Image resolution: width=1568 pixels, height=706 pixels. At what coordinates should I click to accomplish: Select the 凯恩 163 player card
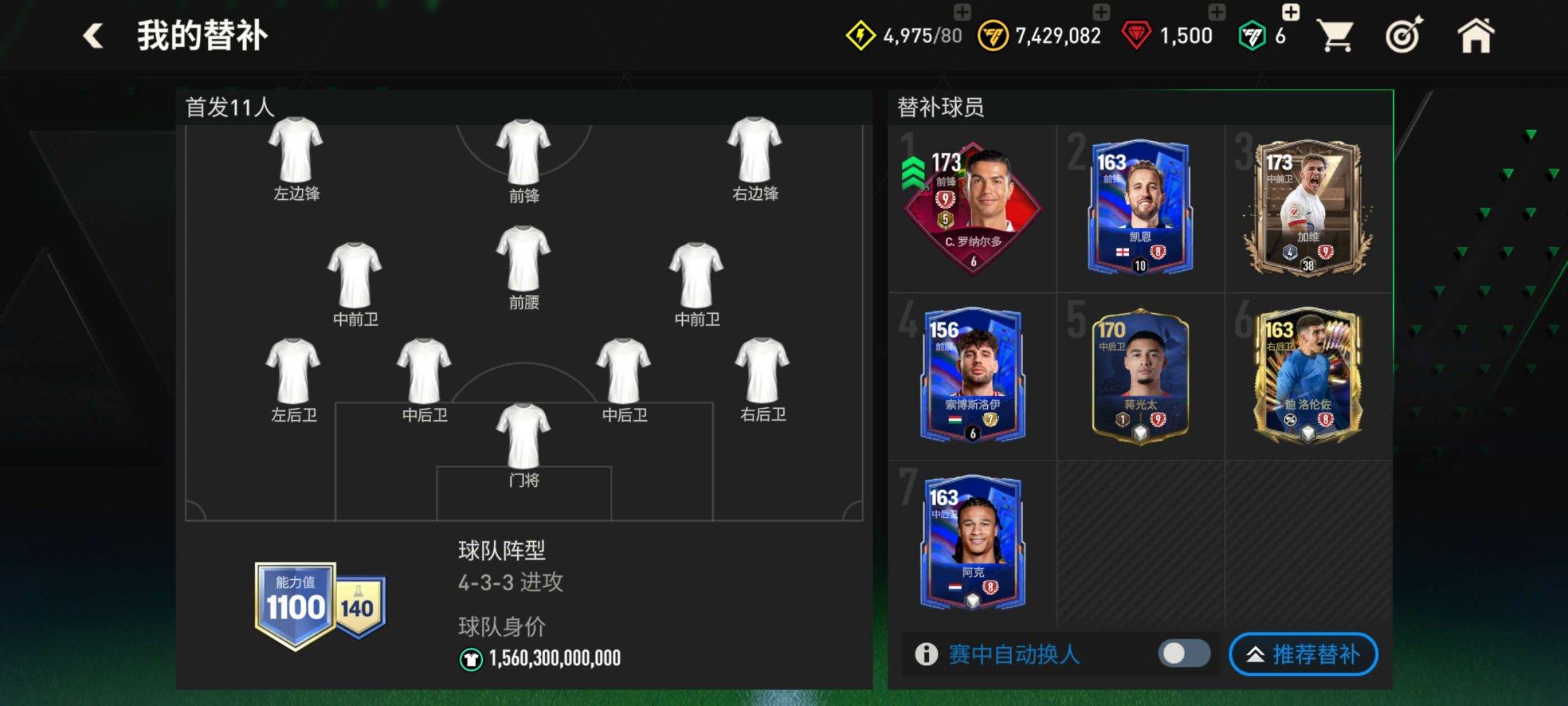pyautogui.click(x=1140, y=207)
